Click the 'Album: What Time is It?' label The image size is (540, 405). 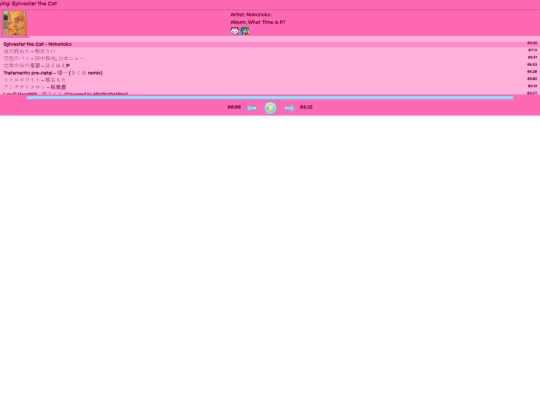click(x=258, y=22)
